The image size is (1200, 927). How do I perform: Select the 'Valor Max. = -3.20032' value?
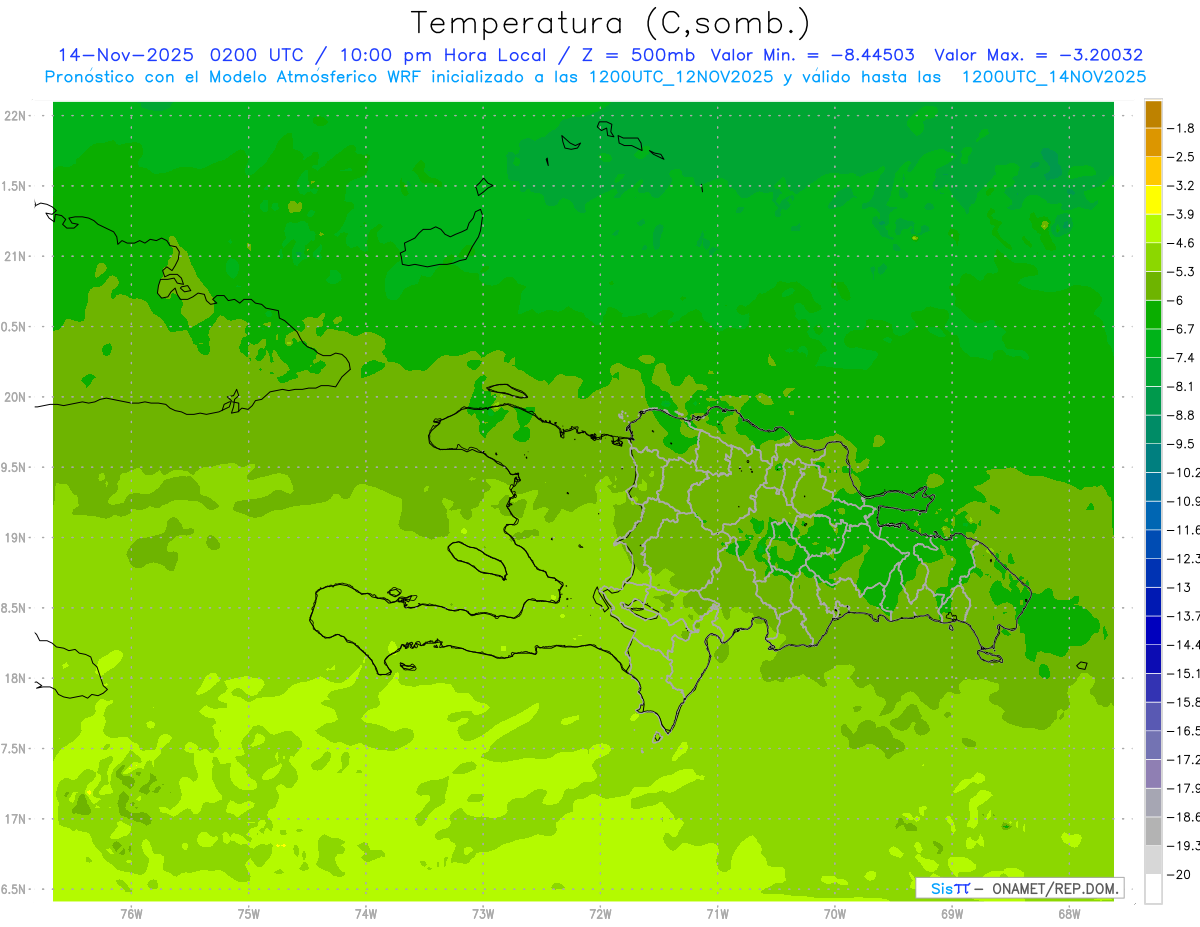pos(1039,55)
